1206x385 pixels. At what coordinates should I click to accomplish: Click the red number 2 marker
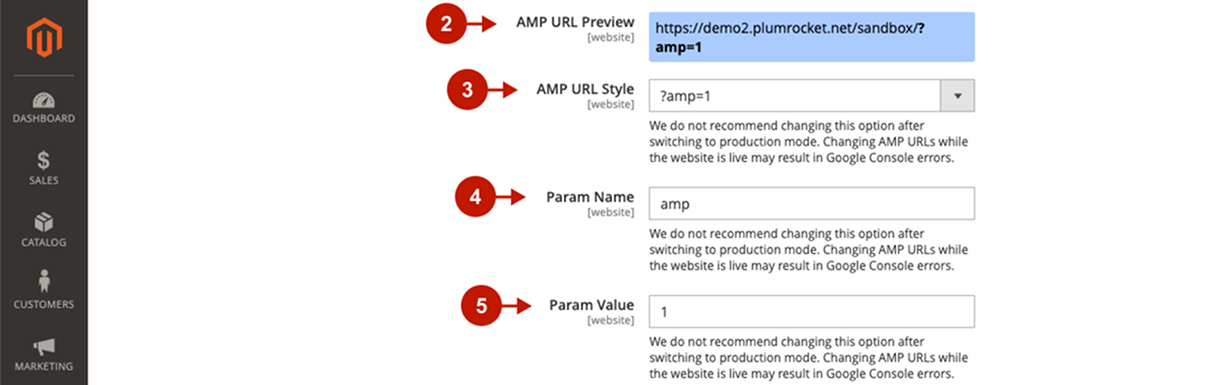pos(447,23)
